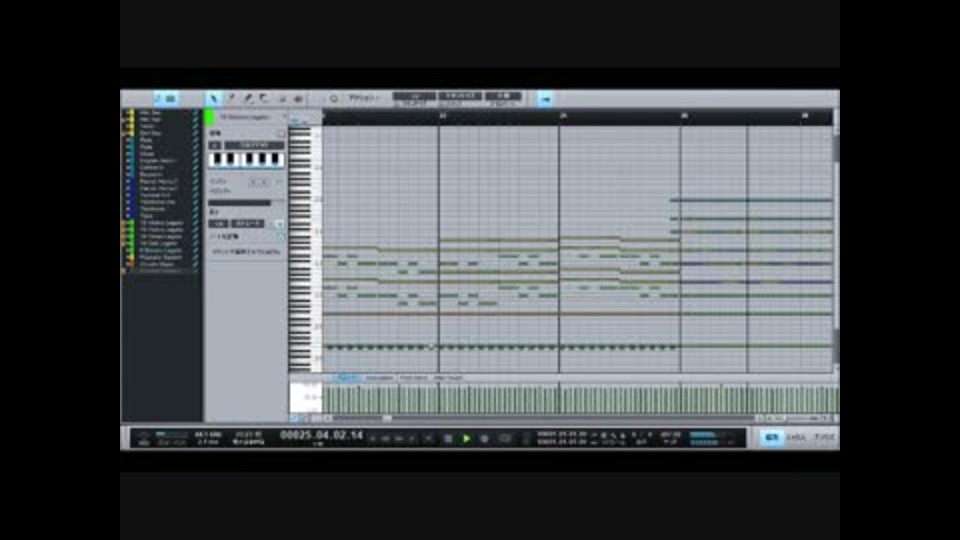Click the mini scale keyboard display
This screenshot has height=540, width=960.
coord(246,160)
